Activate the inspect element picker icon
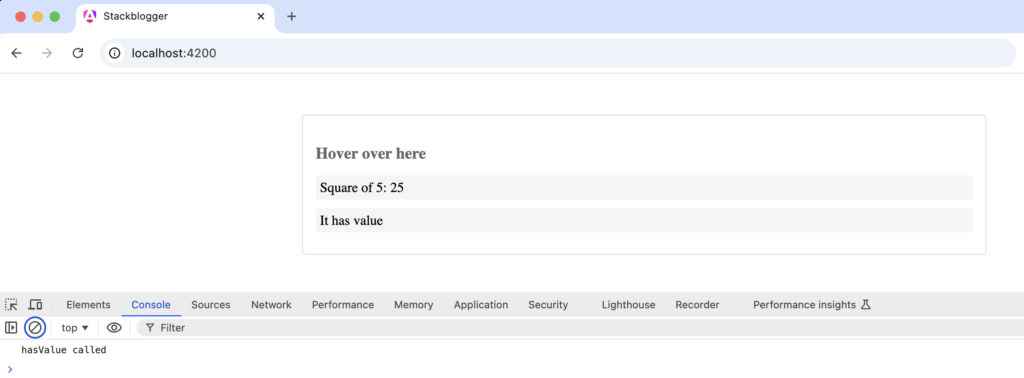1024x378 pixels. coord(11,304)
